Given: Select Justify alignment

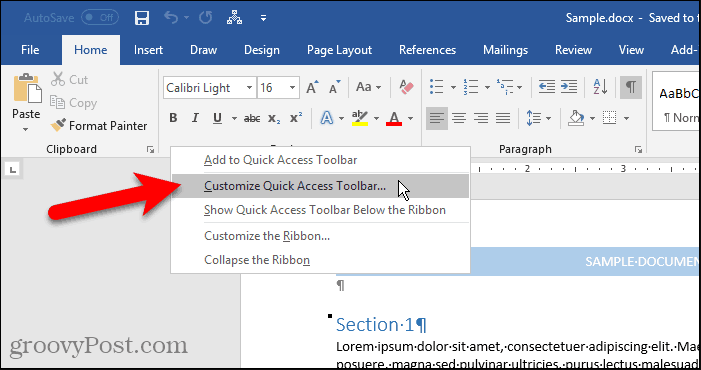Looking at the screenshot, I should [503, 118].
